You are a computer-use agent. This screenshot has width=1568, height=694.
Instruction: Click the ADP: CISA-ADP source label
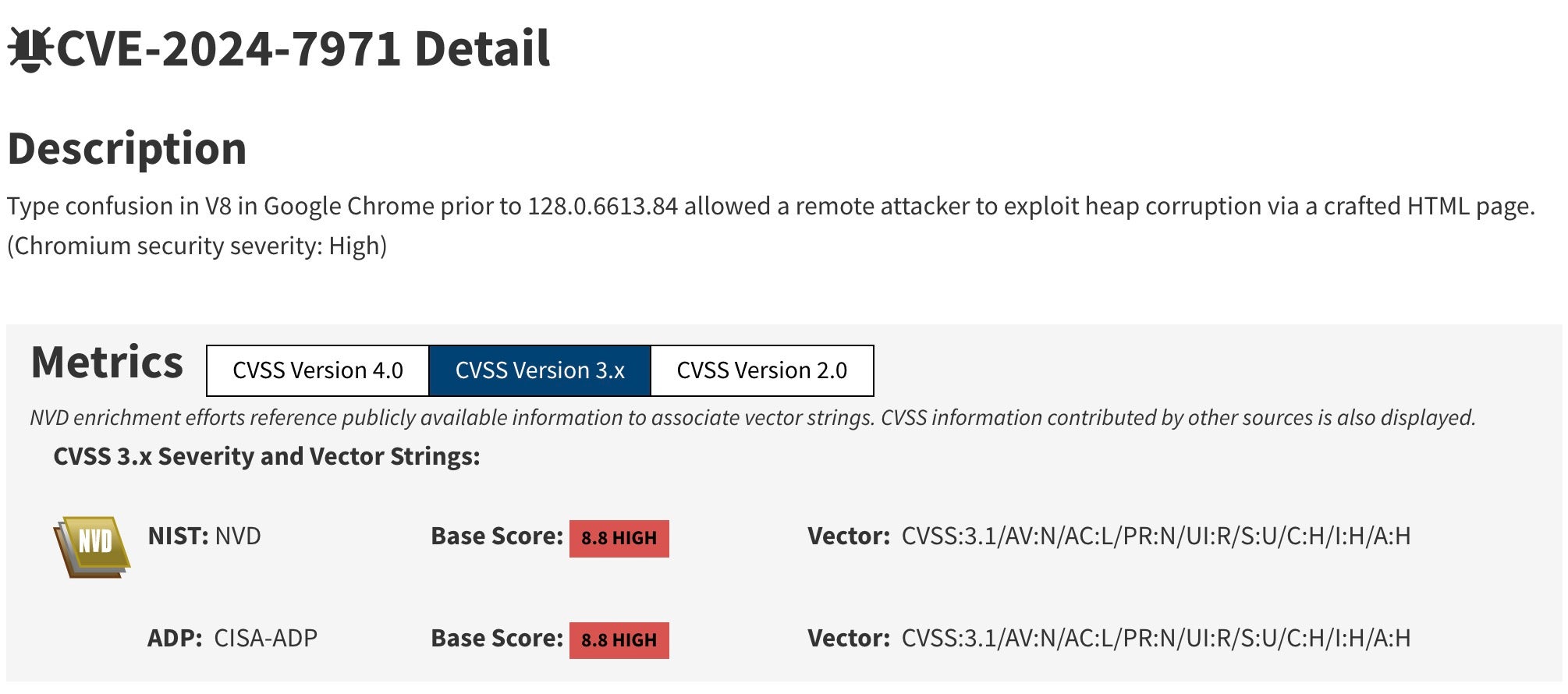(x=232, y=639)
